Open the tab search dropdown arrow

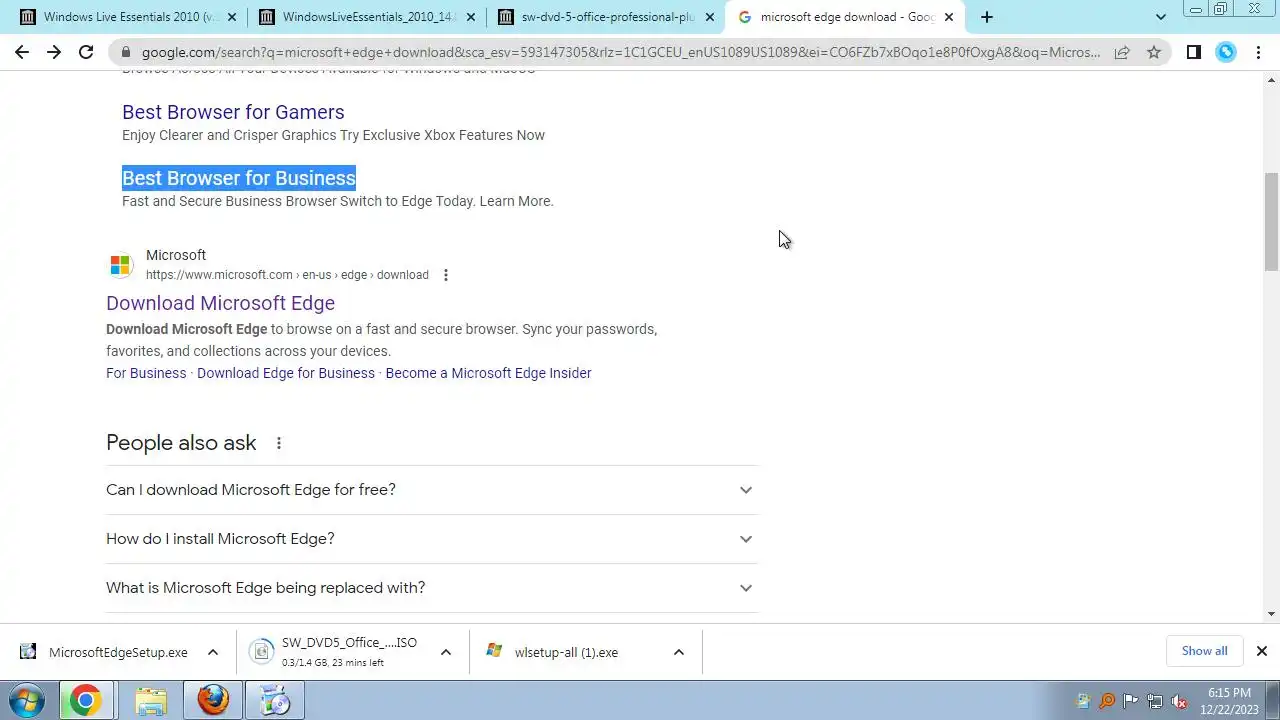[x=1160, y=17]
